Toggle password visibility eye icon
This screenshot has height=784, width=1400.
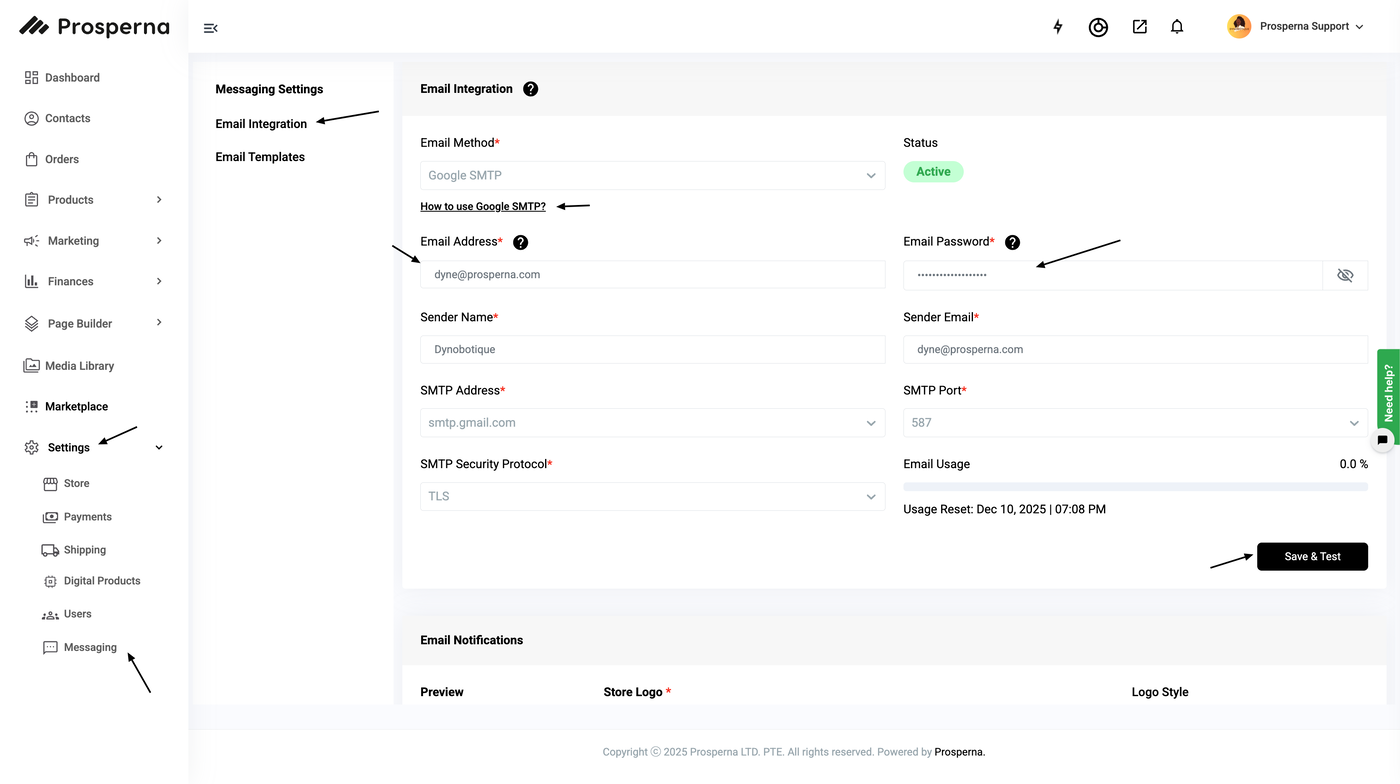pos(1345,275)
